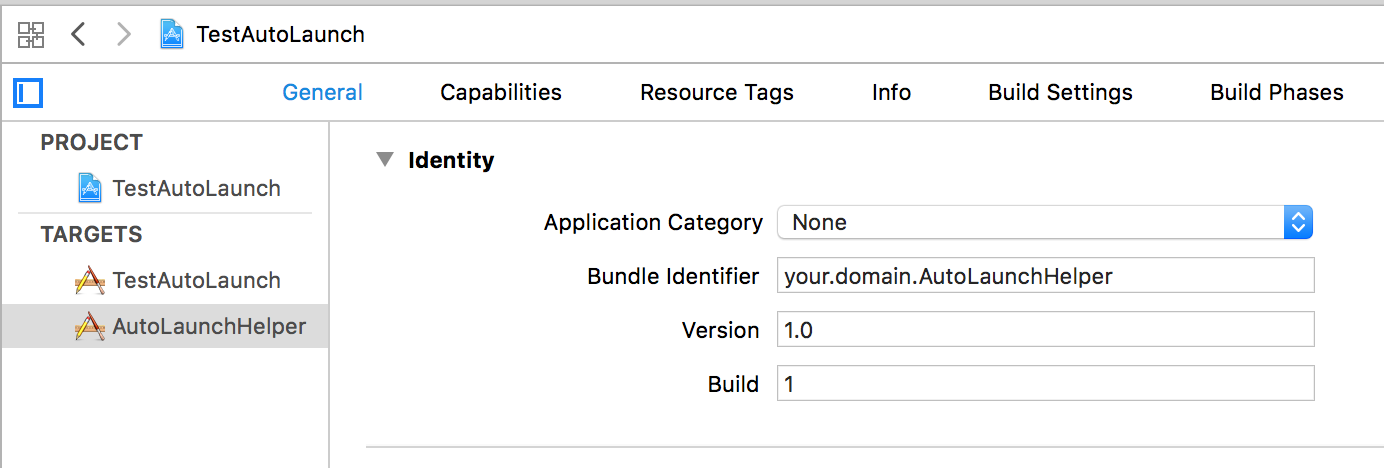Click the Version field
The image size is (1384, 468).
(1045, 330)
